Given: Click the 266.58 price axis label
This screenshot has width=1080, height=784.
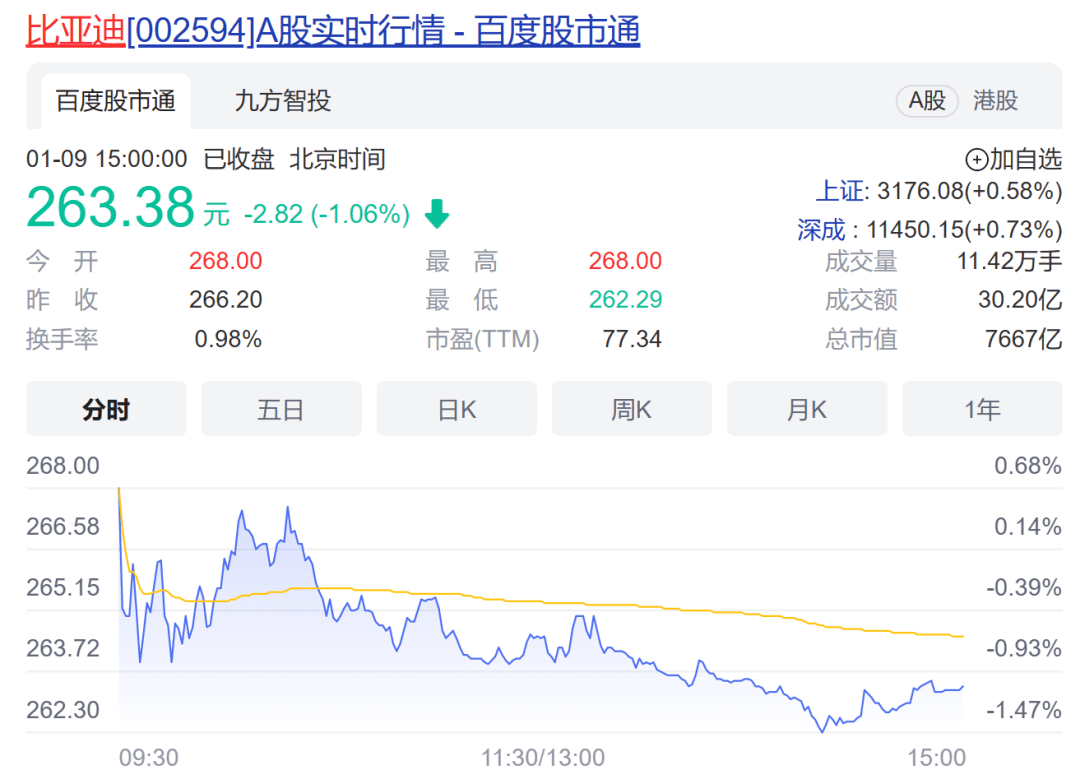Looking at the screenshot, I should click(63, 527).
